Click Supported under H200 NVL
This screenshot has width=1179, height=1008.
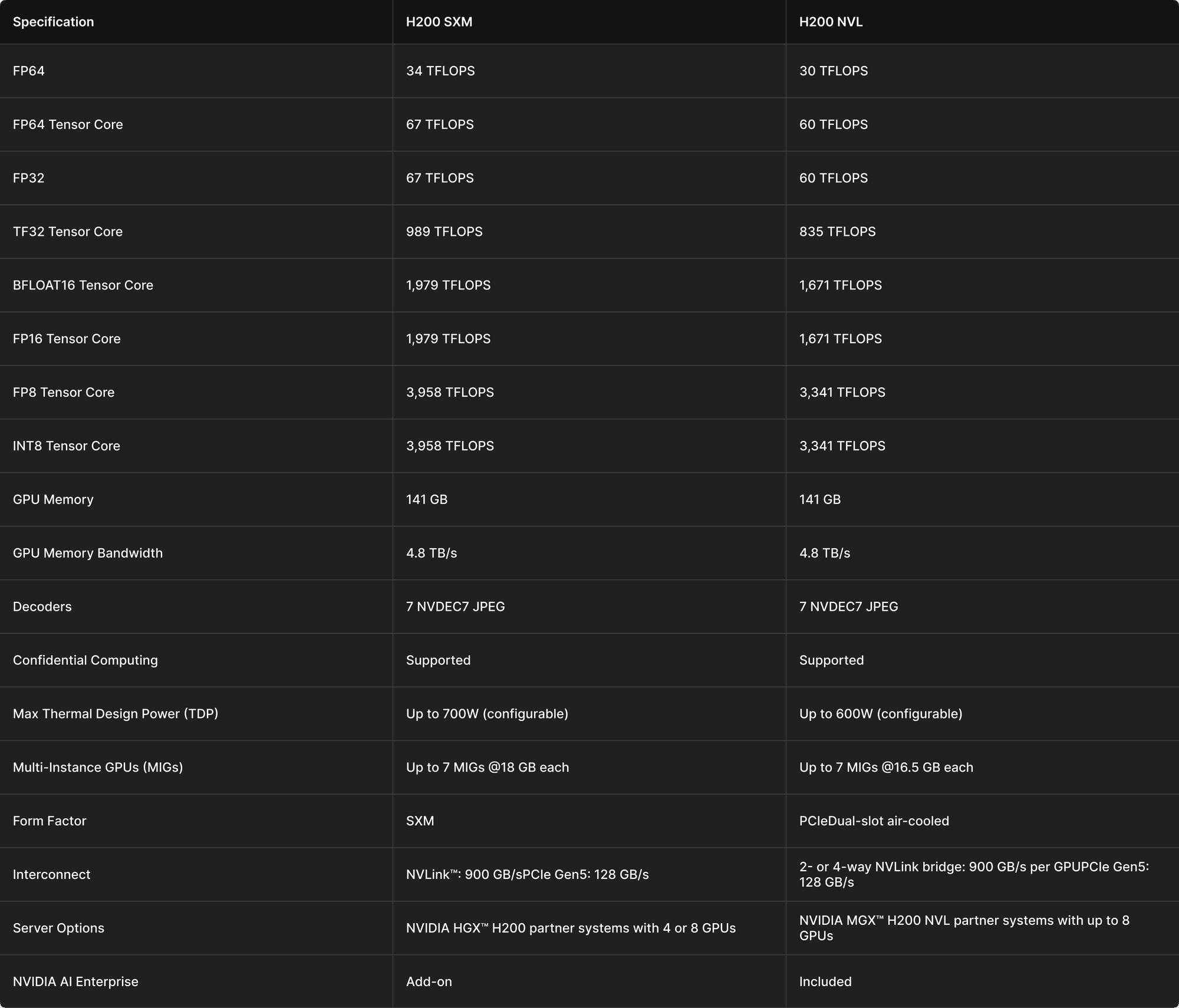[832, 660]
